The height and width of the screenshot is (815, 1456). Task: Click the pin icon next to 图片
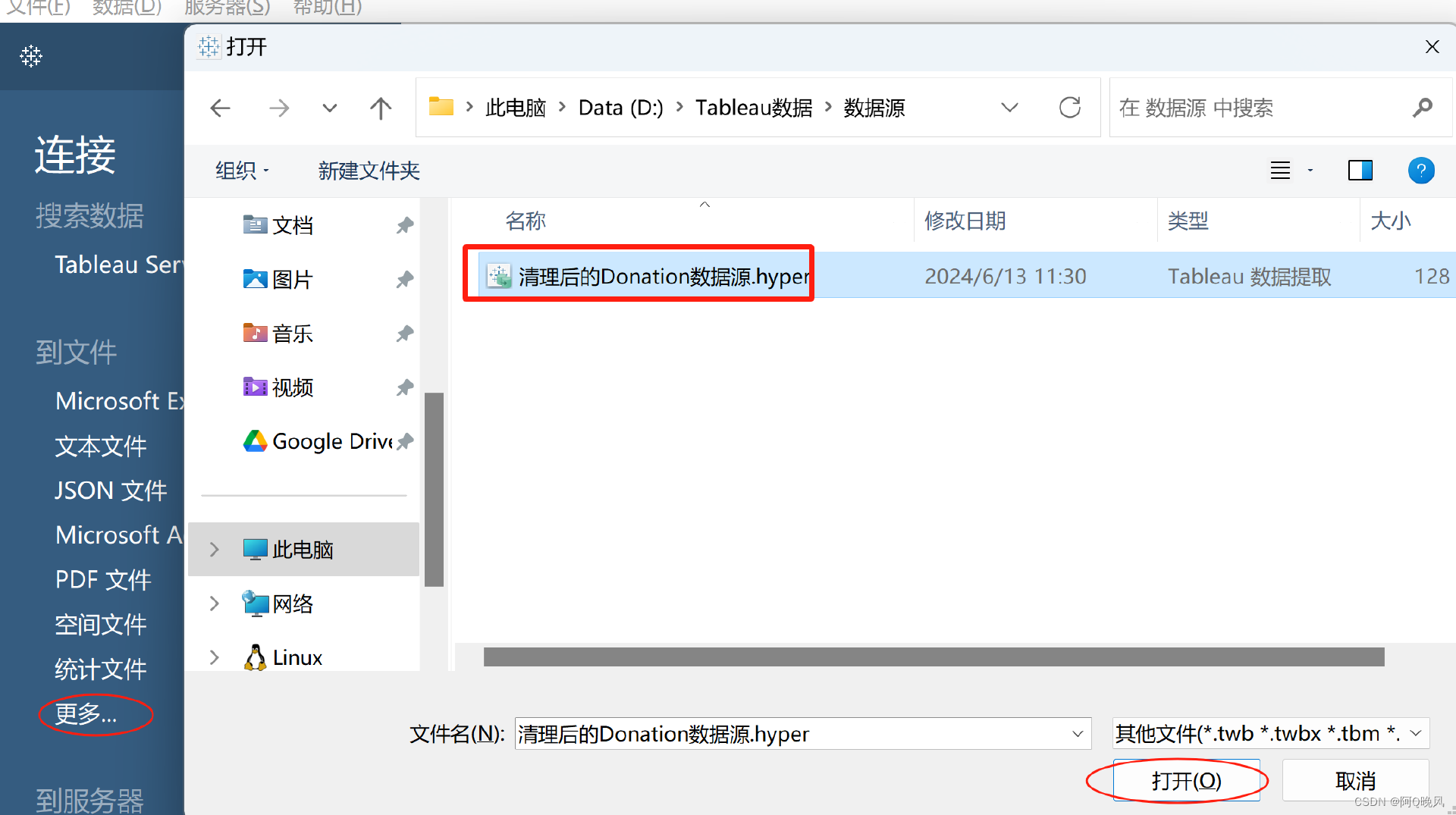pos(405,280)
